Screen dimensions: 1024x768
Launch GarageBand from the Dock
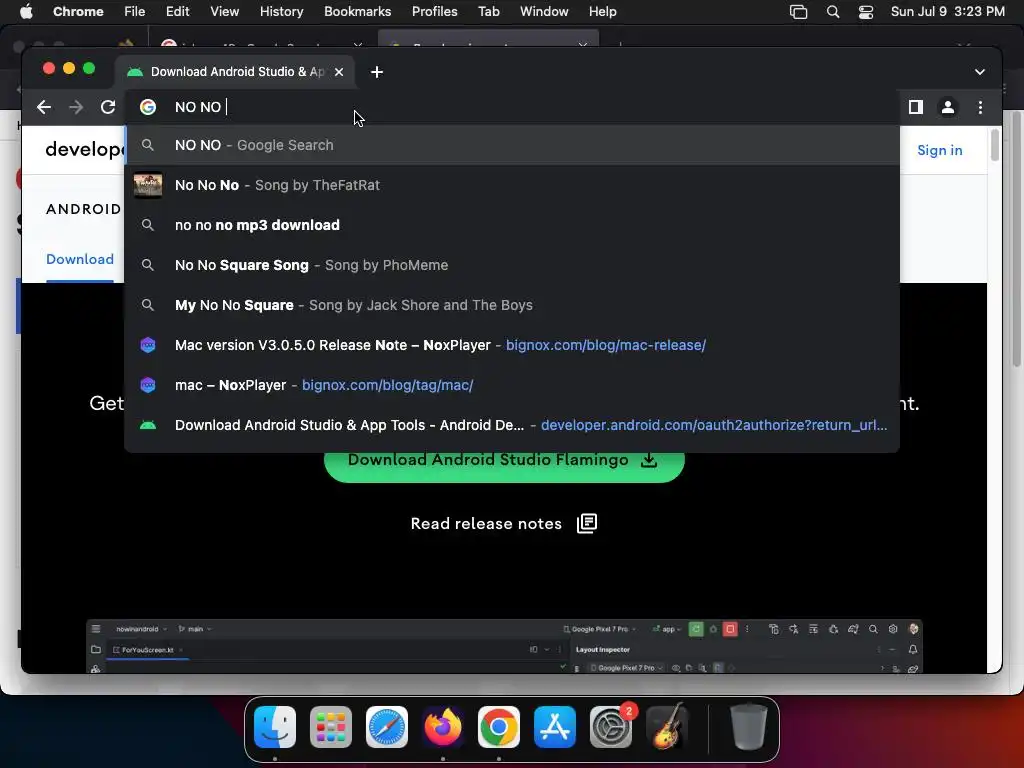[667, 726]
